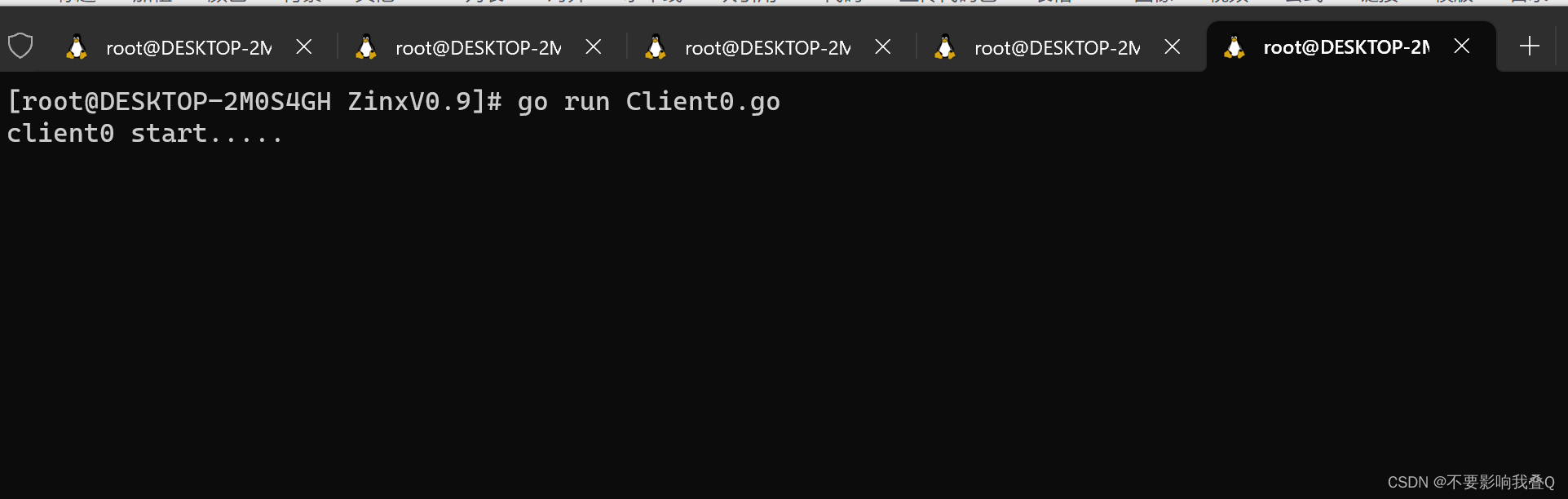Screen dimensions: 1568x499
Task: Click the shield badge beside the tab row
Action: coord(20,46)
